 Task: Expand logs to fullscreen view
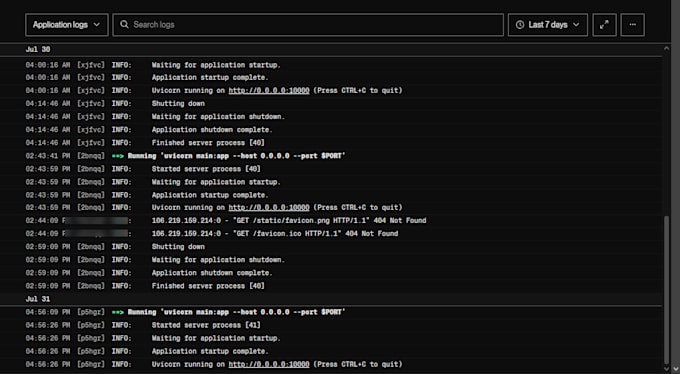point(604,25)
